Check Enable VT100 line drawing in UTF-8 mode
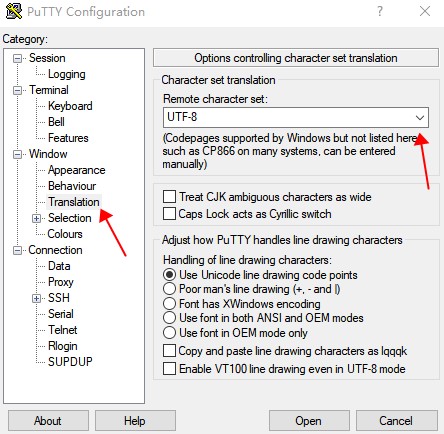 (x=169, y=369)
